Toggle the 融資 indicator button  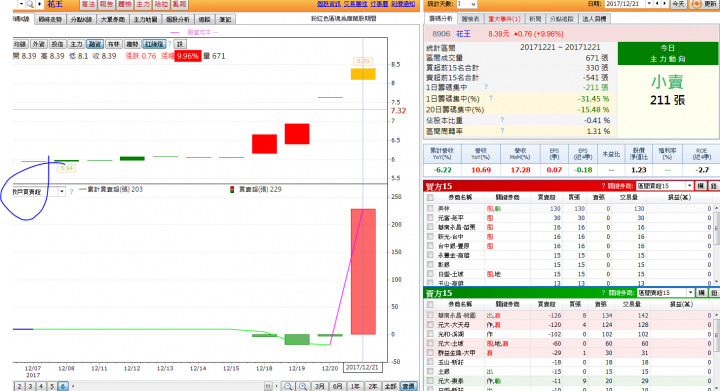(x=95, y=44)
